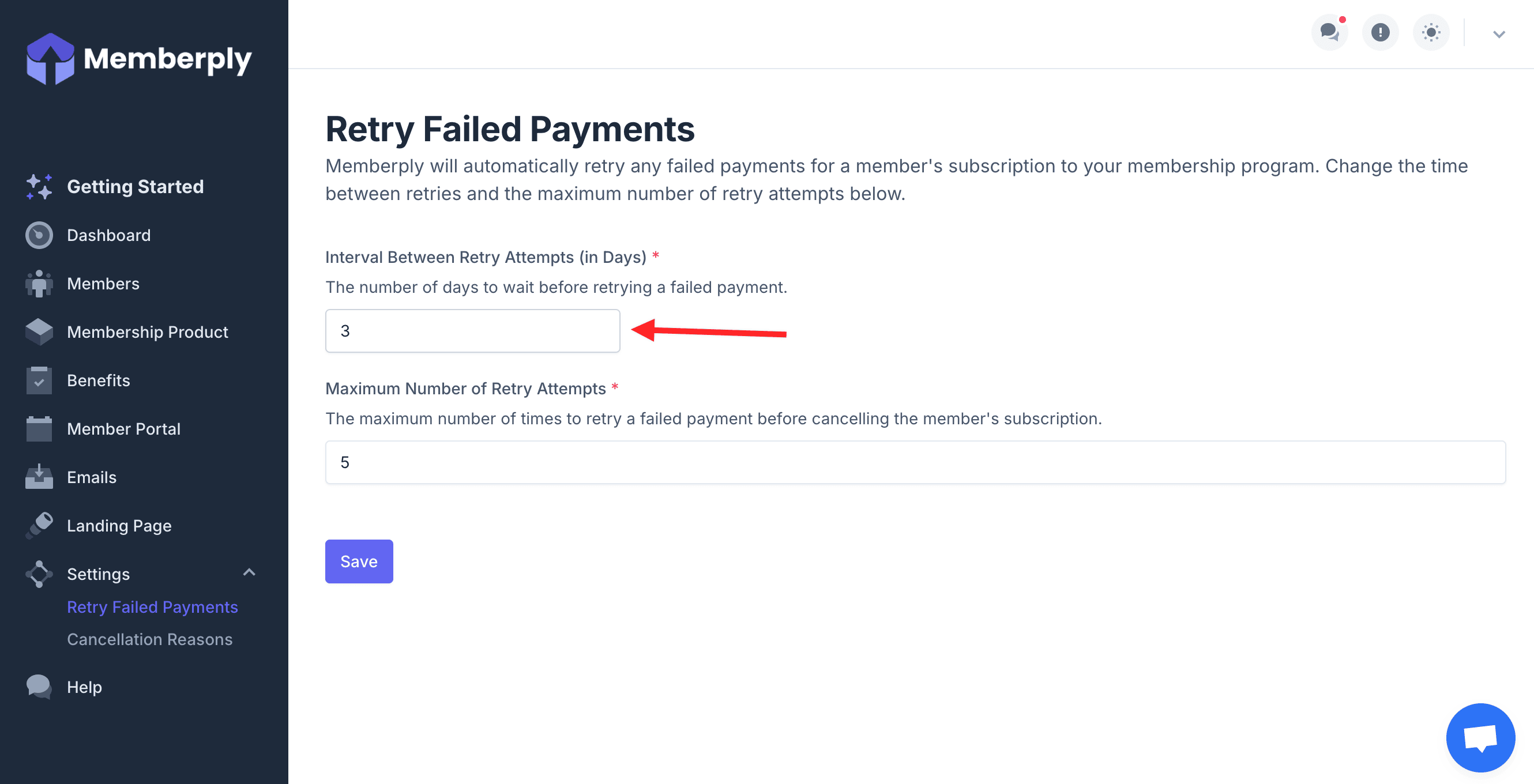This screenshot has width=1534, height=784.
Task: Click the Benefits checklist icon
Action: pos(39,380)
